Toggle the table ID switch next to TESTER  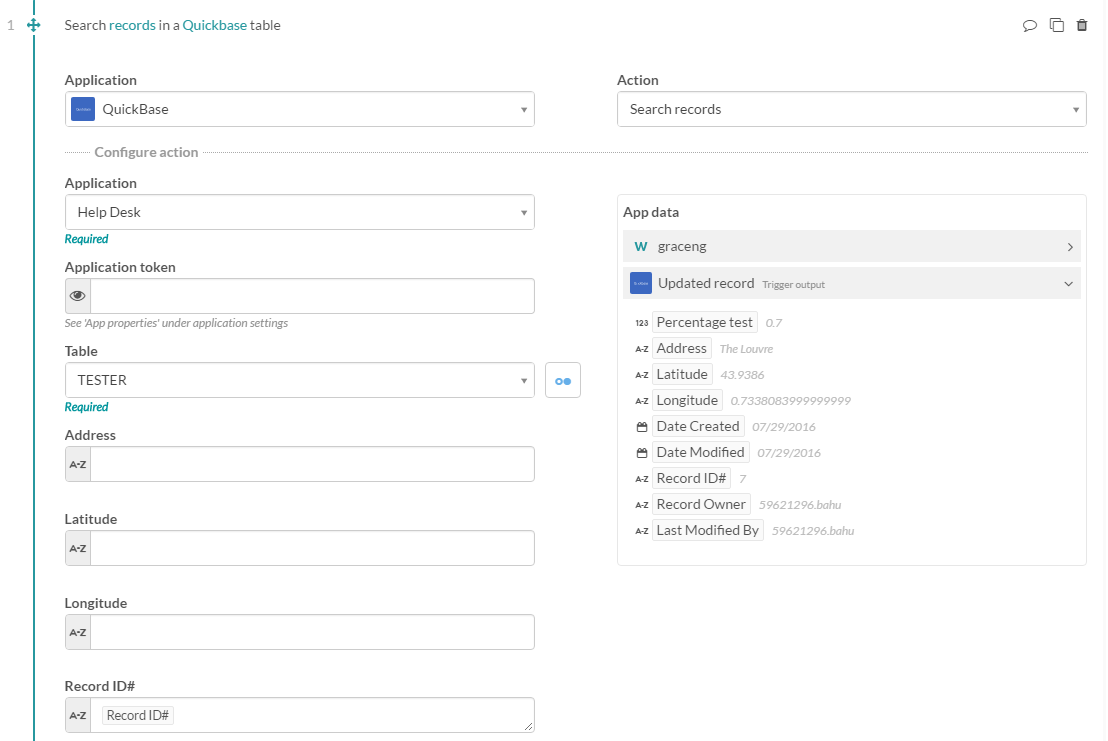tap(563, 381)
